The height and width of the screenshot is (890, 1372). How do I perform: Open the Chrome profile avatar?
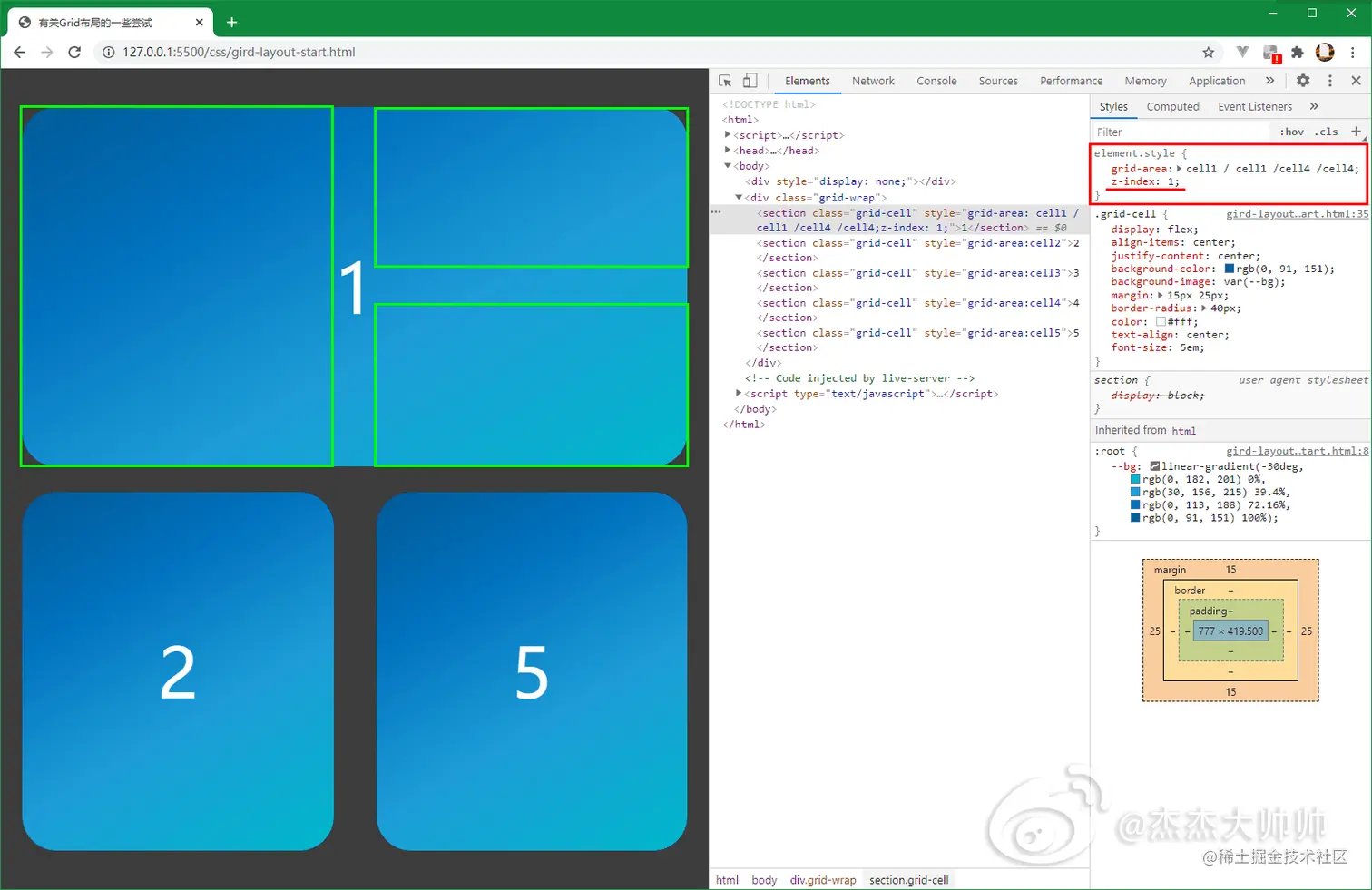click(1325, 52)
